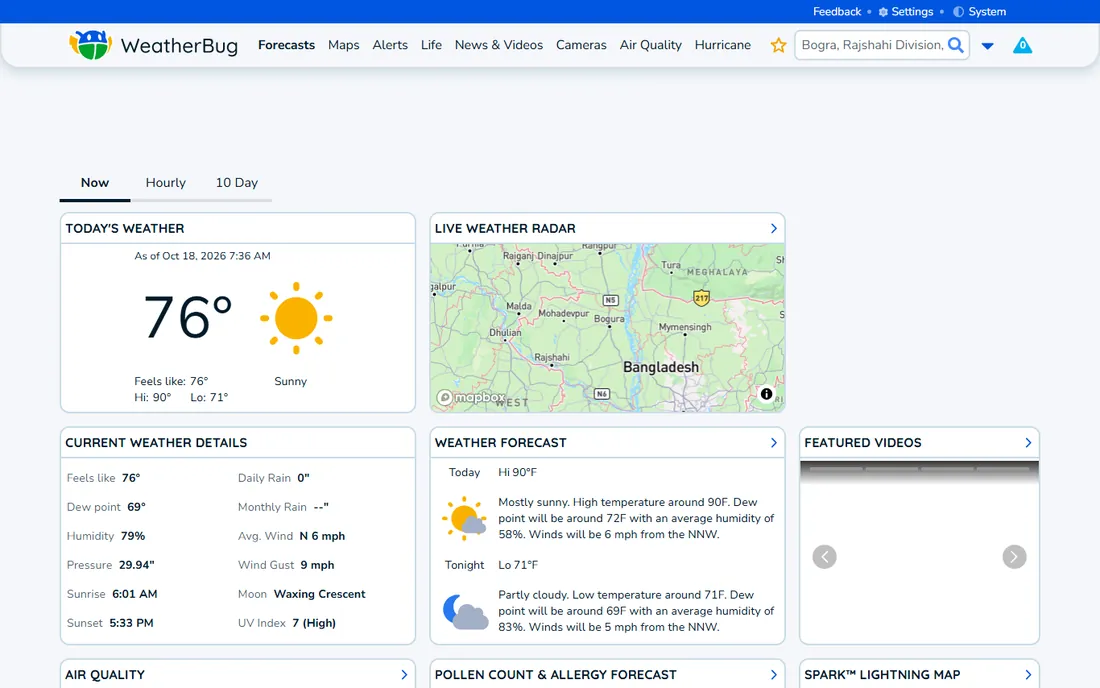Show next featured video
The image size is (1100, 688).
pyautogui.click(x=1014, y=557)
